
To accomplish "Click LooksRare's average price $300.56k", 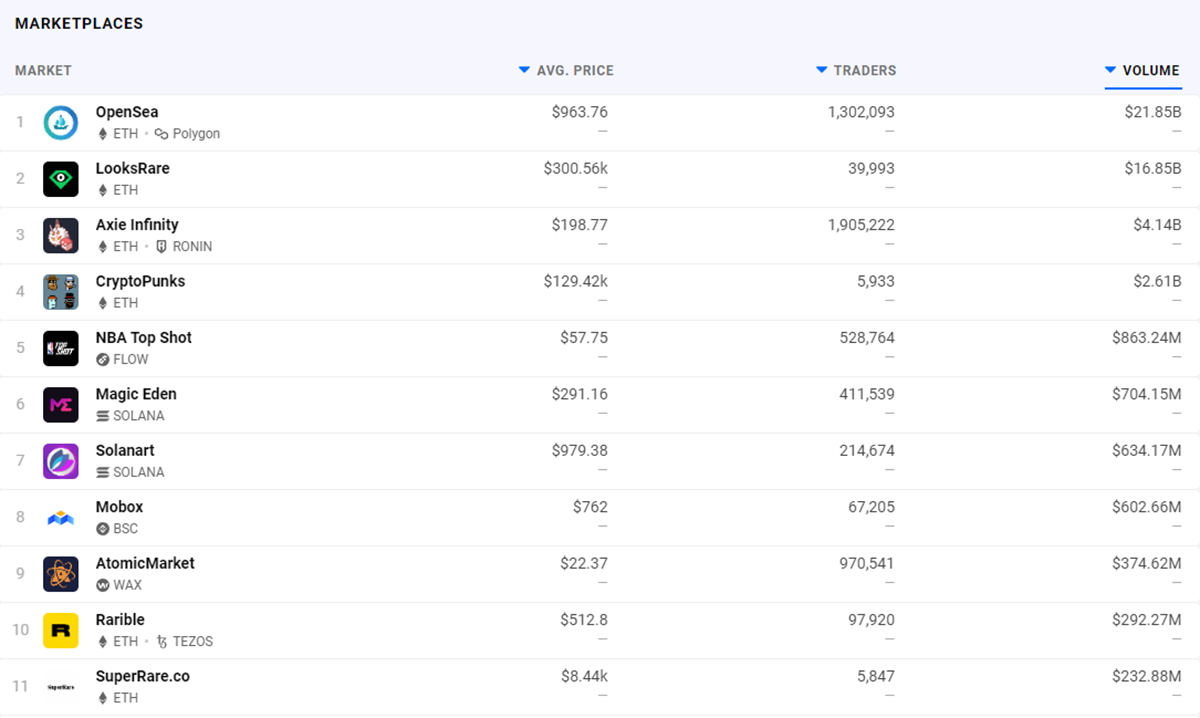I will [575, 168].
